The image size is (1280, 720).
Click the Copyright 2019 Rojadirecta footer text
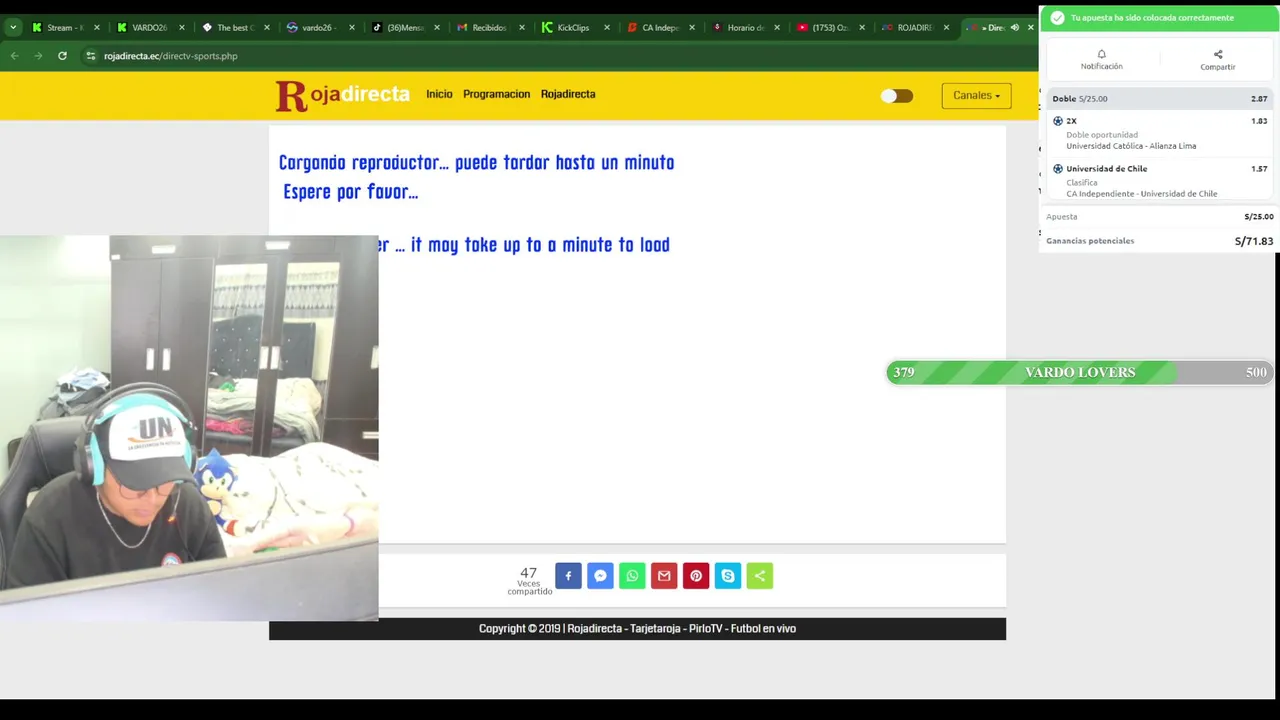click(x=637, y=629)
